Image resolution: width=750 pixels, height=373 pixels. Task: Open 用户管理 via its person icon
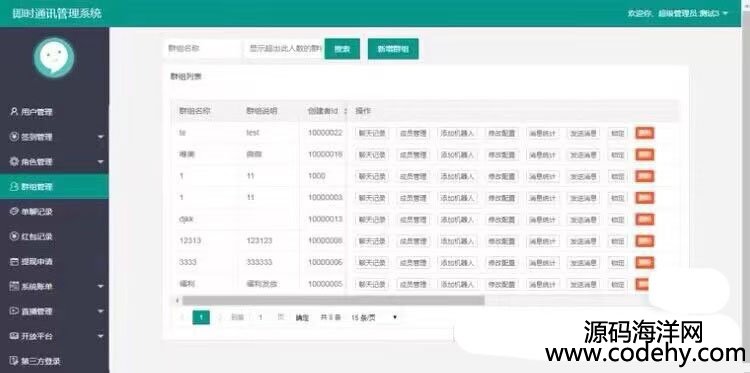(14, 111)
